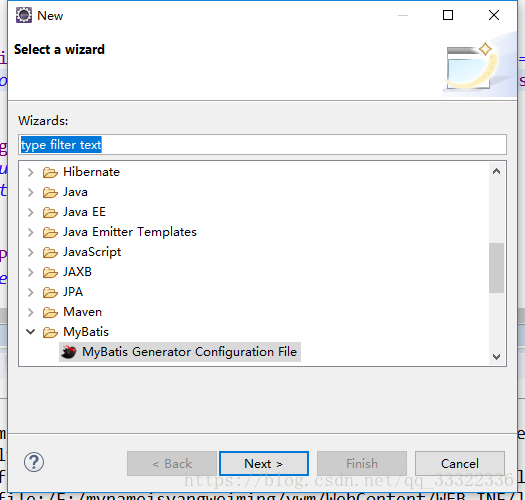Click the Next button
The image size is (525, 500).
point(264,463)
